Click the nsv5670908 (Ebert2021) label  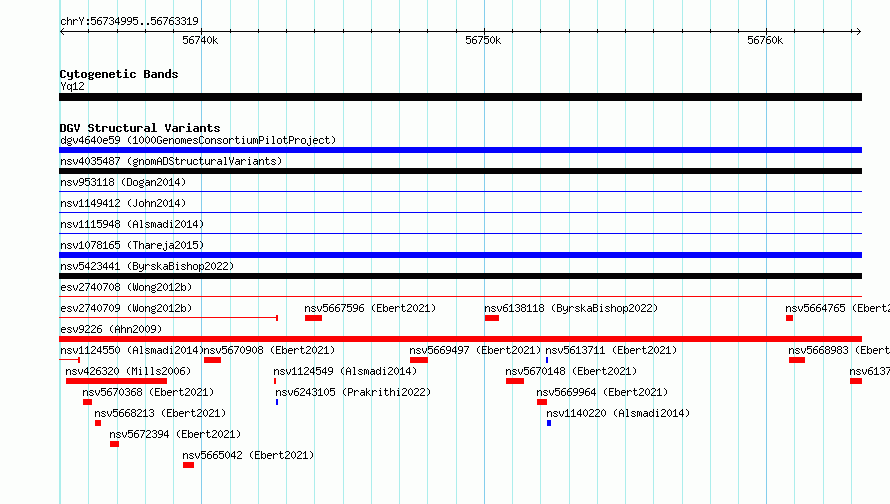(269, 350)
